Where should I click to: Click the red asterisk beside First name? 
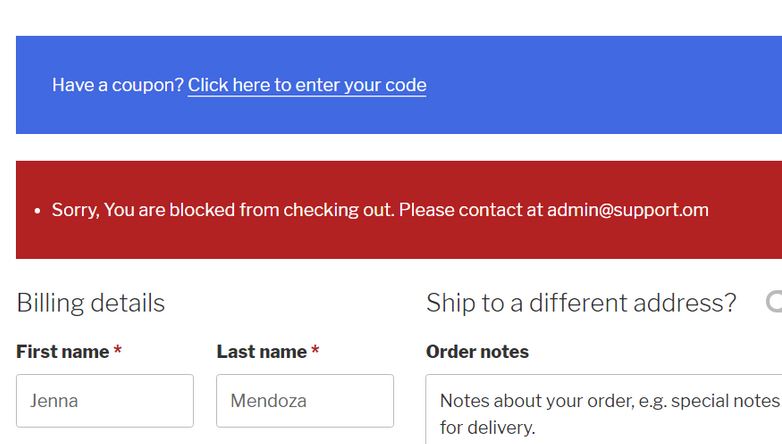118,350
